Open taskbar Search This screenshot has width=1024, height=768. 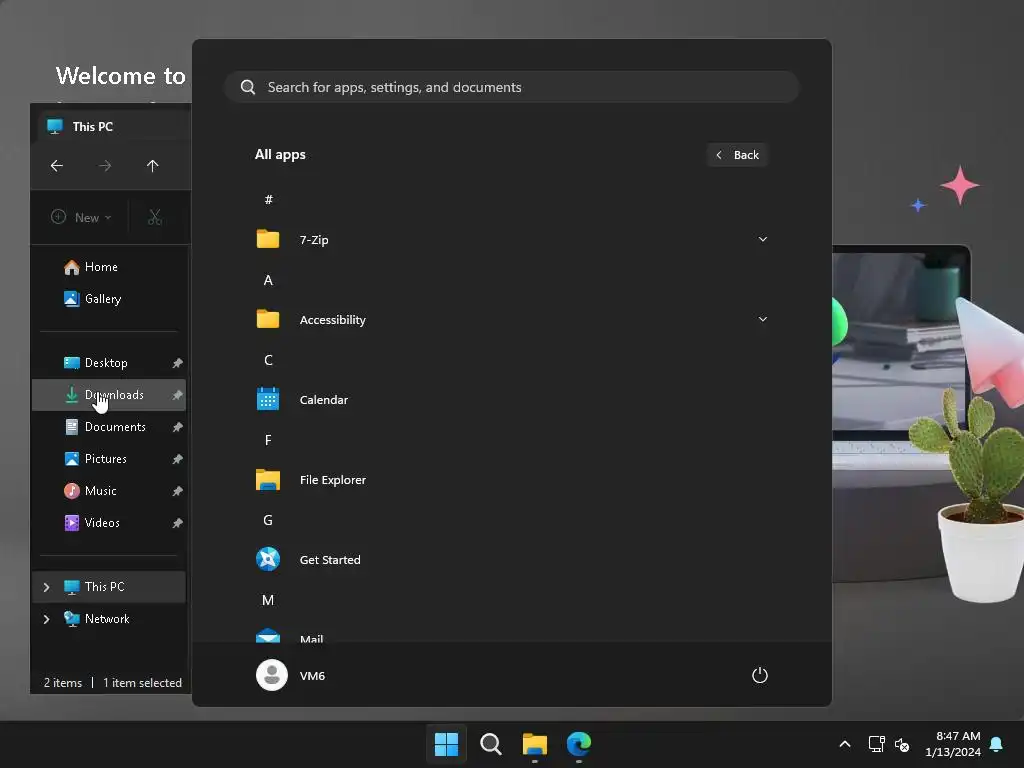tap(490, 744)
